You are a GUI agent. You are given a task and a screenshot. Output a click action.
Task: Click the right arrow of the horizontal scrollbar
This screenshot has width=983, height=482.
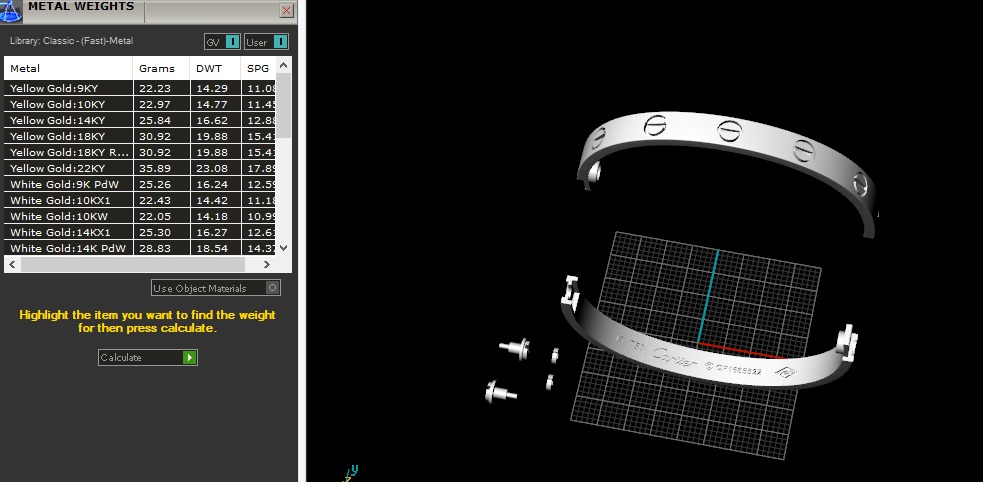click(x=266, y=265)
